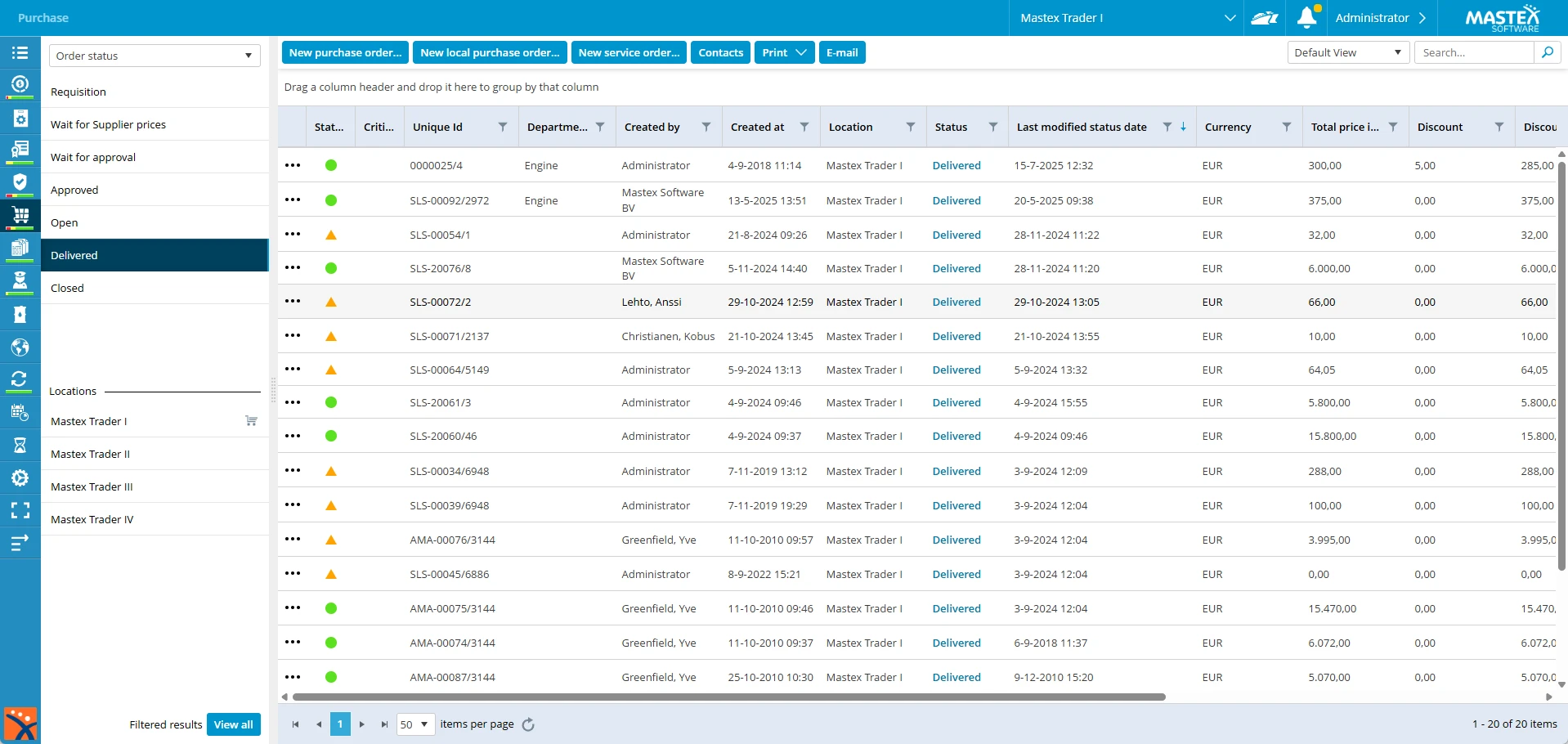Open filter for Department column
1568x744 pixels.
(x=600, y=127)
